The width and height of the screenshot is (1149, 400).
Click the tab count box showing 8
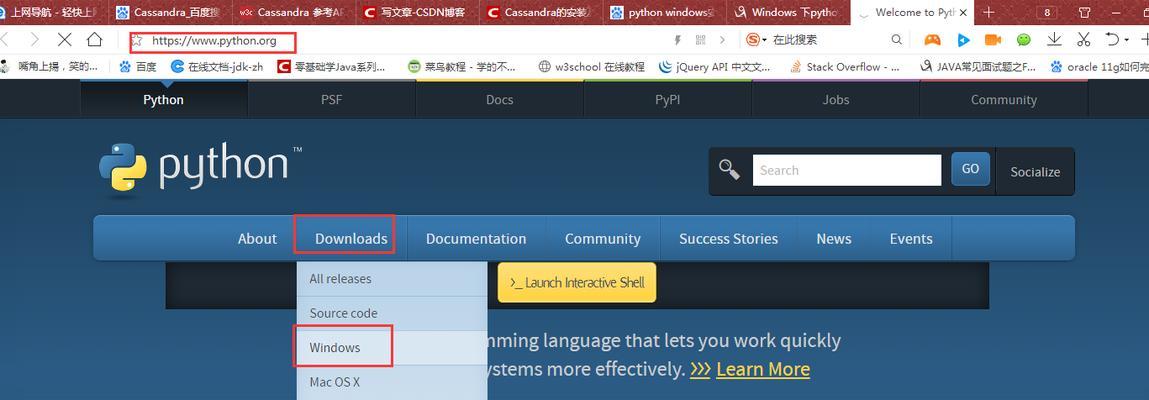coord(1047,12)
